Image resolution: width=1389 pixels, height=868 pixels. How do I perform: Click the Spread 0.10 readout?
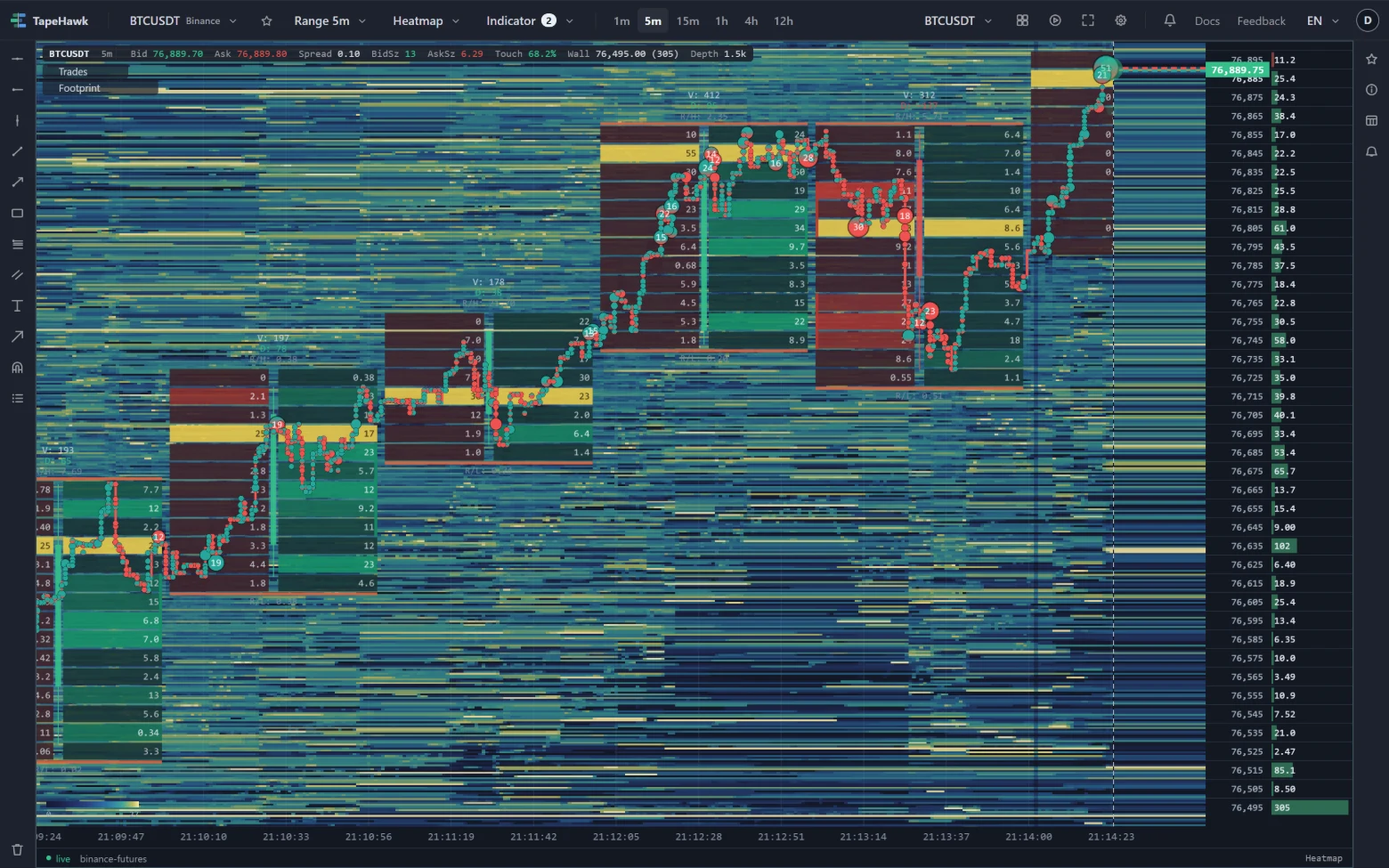coord(329,53)
